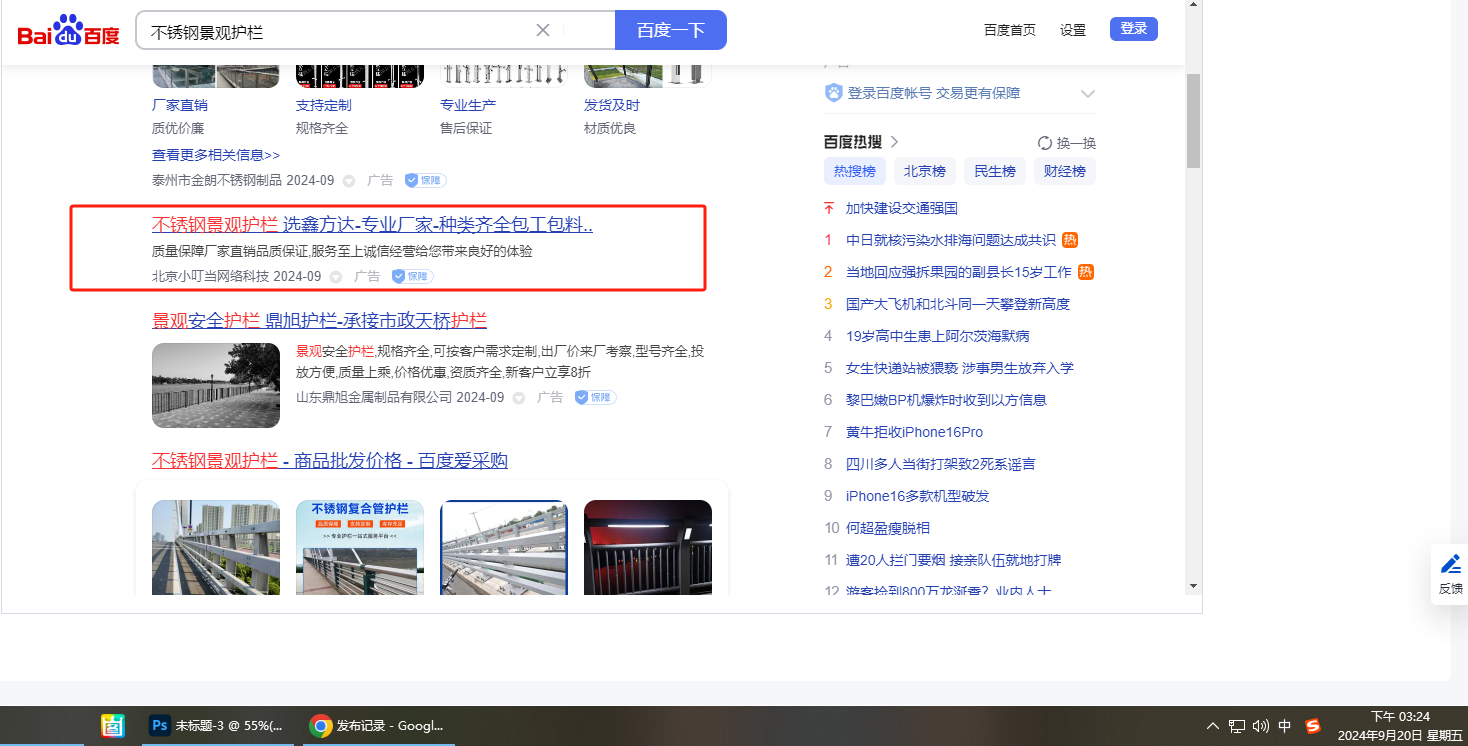Open the network status tray icon
This screenshot has height=746, width=1468.
click(x=1237, y=726)
